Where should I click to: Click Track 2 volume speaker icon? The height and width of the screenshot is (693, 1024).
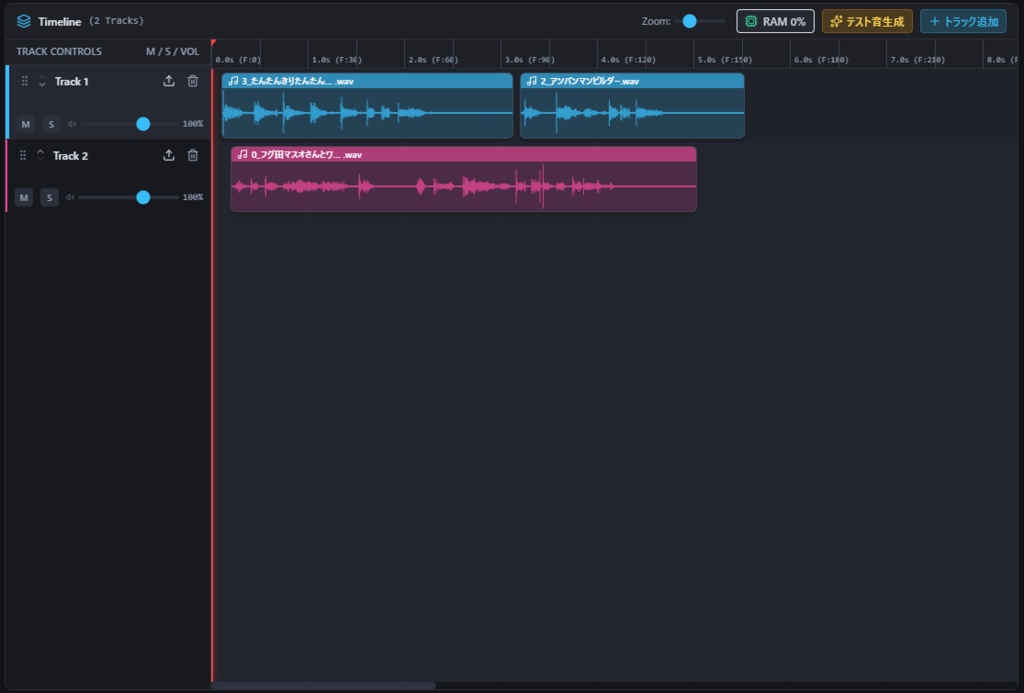tap(70, 197)
